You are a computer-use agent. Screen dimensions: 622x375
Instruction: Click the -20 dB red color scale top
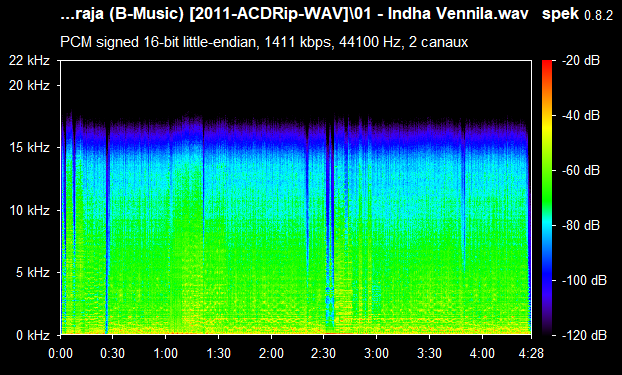[581, 61]
